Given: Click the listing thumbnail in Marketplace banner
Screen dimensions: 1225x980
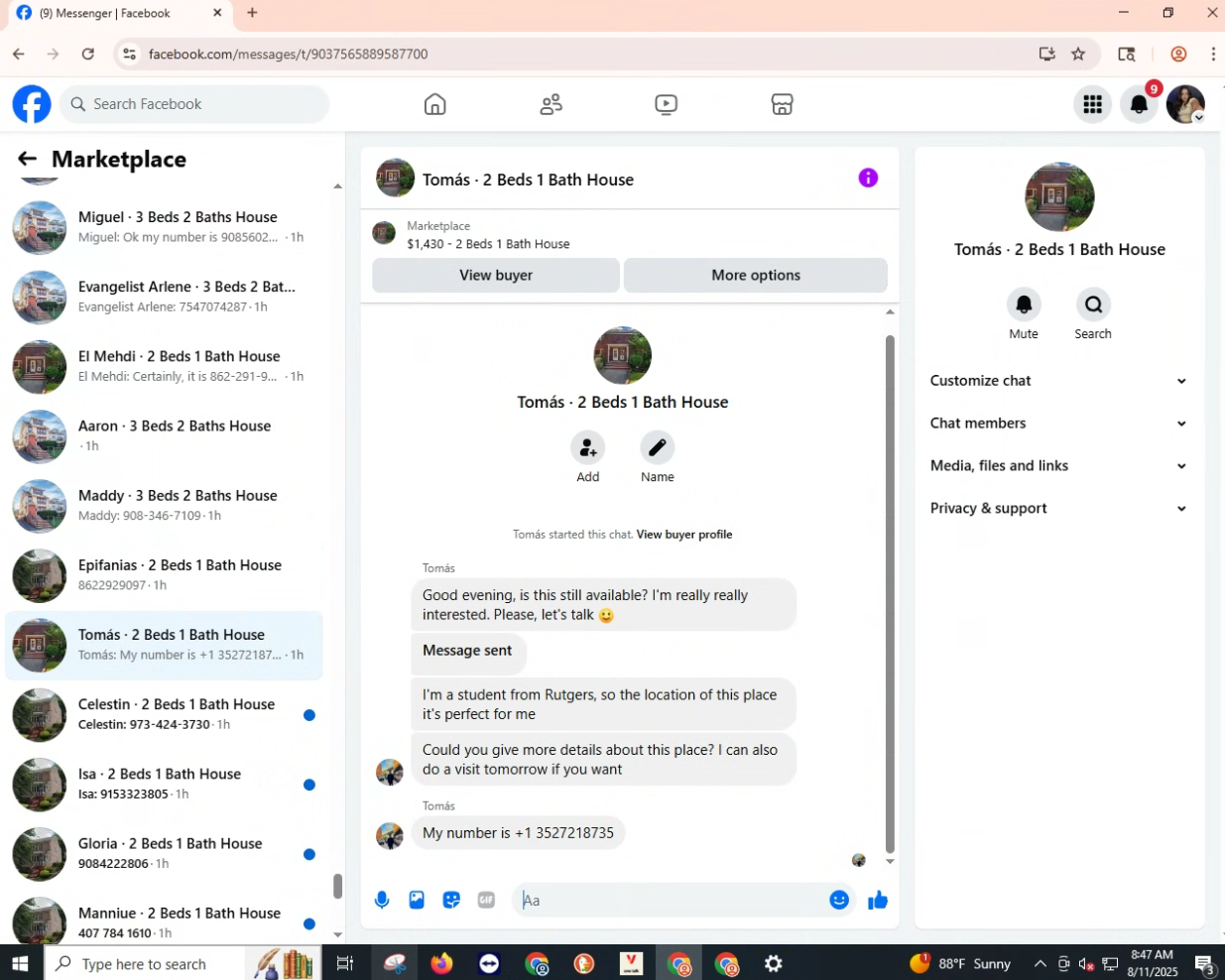Looking at the screenshot, I should click(384, 233).
